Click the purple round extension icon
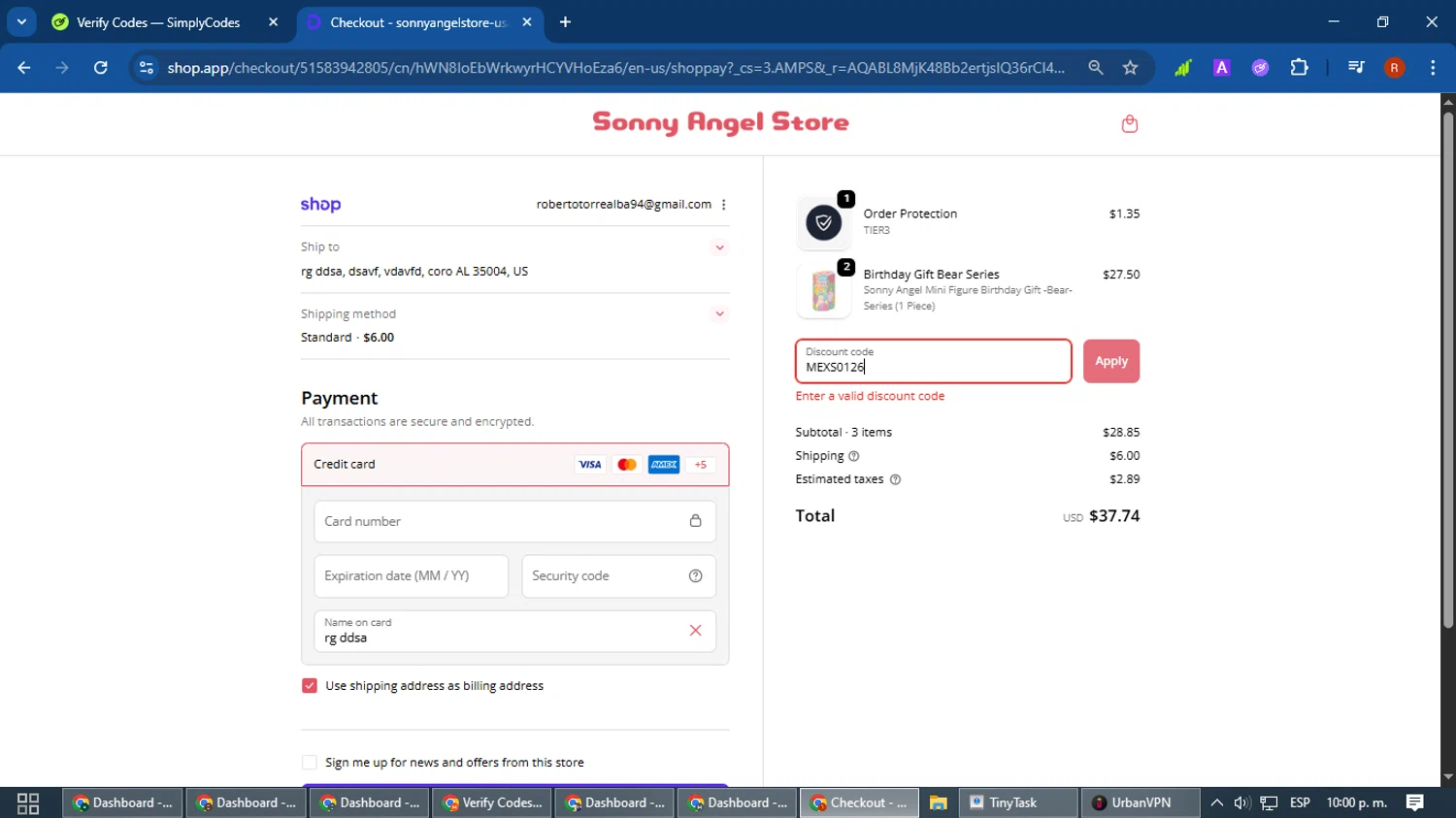The width and height of the screenshot is (1456, 818). (x=1260, y=67)
